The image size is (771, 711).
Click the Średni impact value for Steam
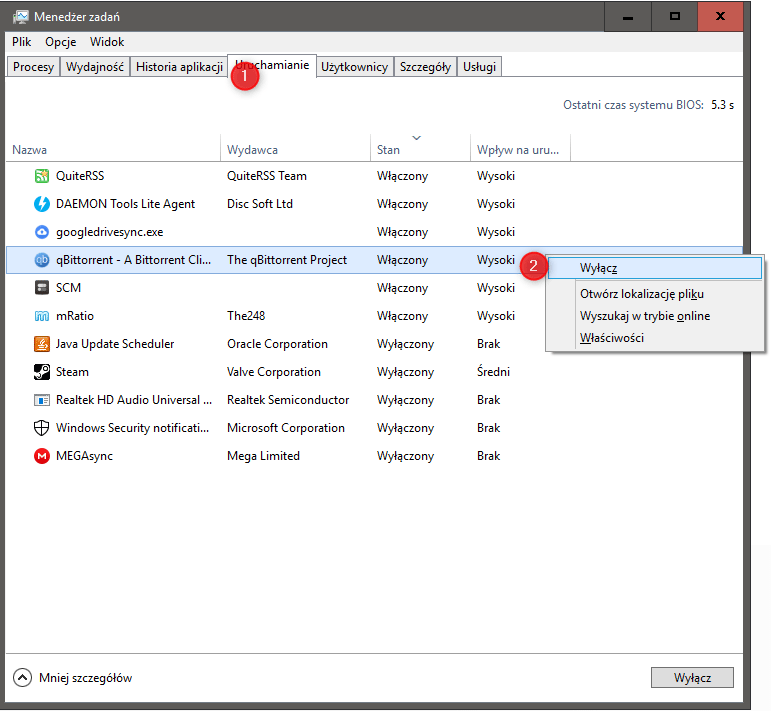click(x=493, y=372)
